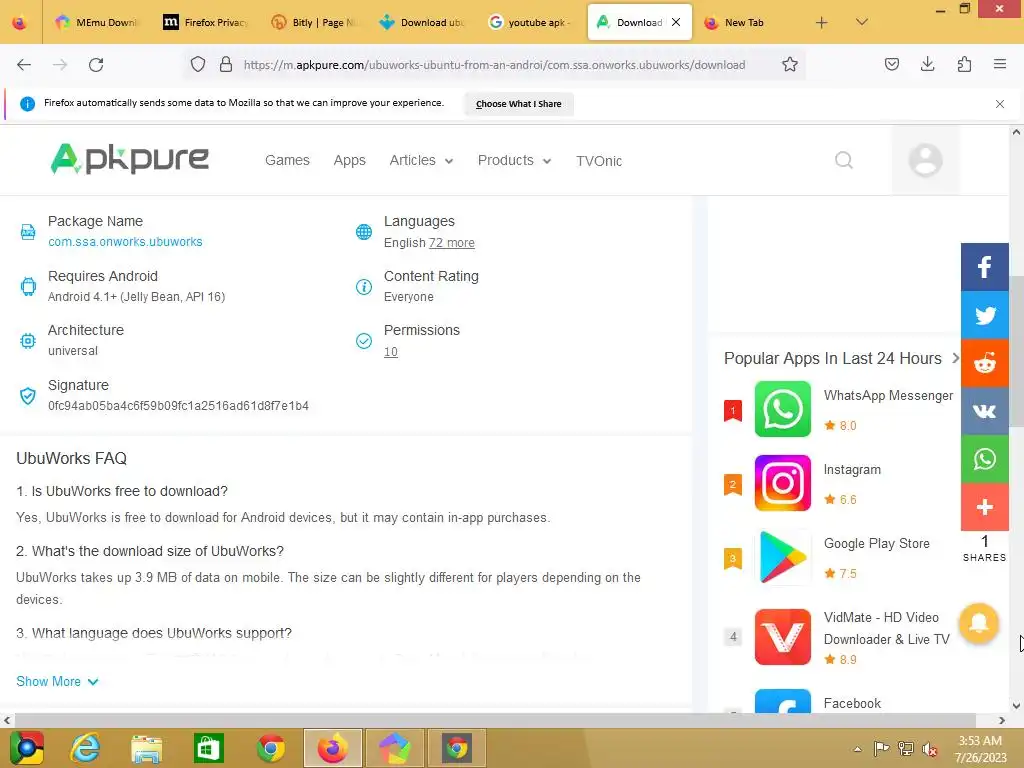Open the list all tabs chevron
Screen dimensions: 1024x768
[861, 22]
